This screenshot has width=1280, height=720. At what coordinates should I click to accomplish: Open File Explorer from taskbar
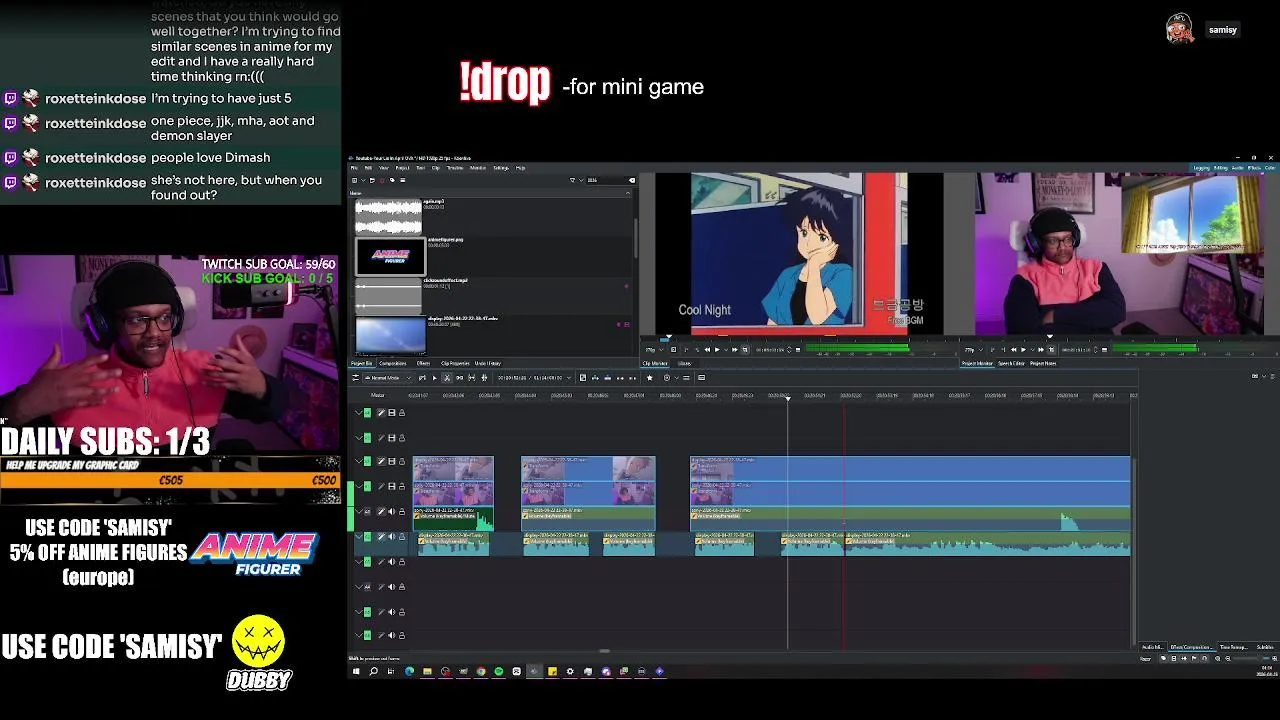tap(427, 671)
